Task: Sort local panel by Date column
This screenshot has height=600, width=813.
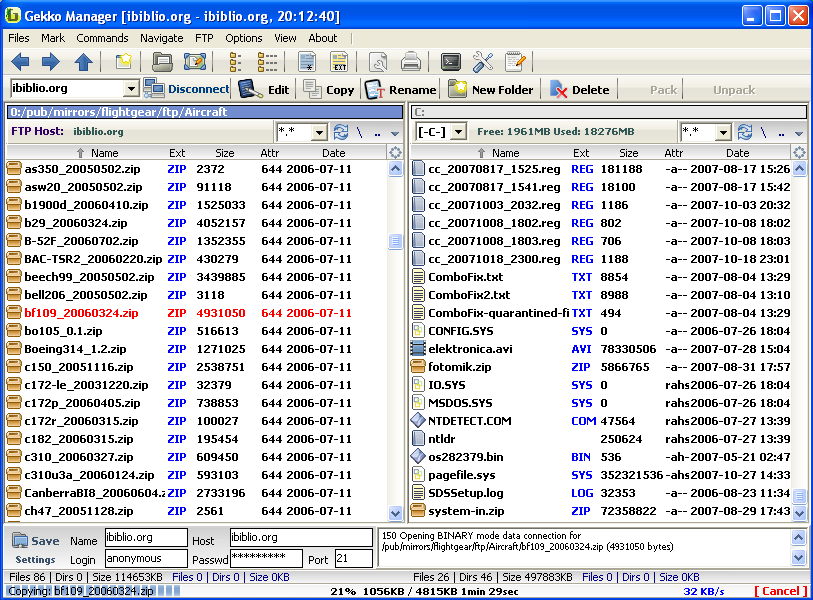Action: (x=737, y=153)
